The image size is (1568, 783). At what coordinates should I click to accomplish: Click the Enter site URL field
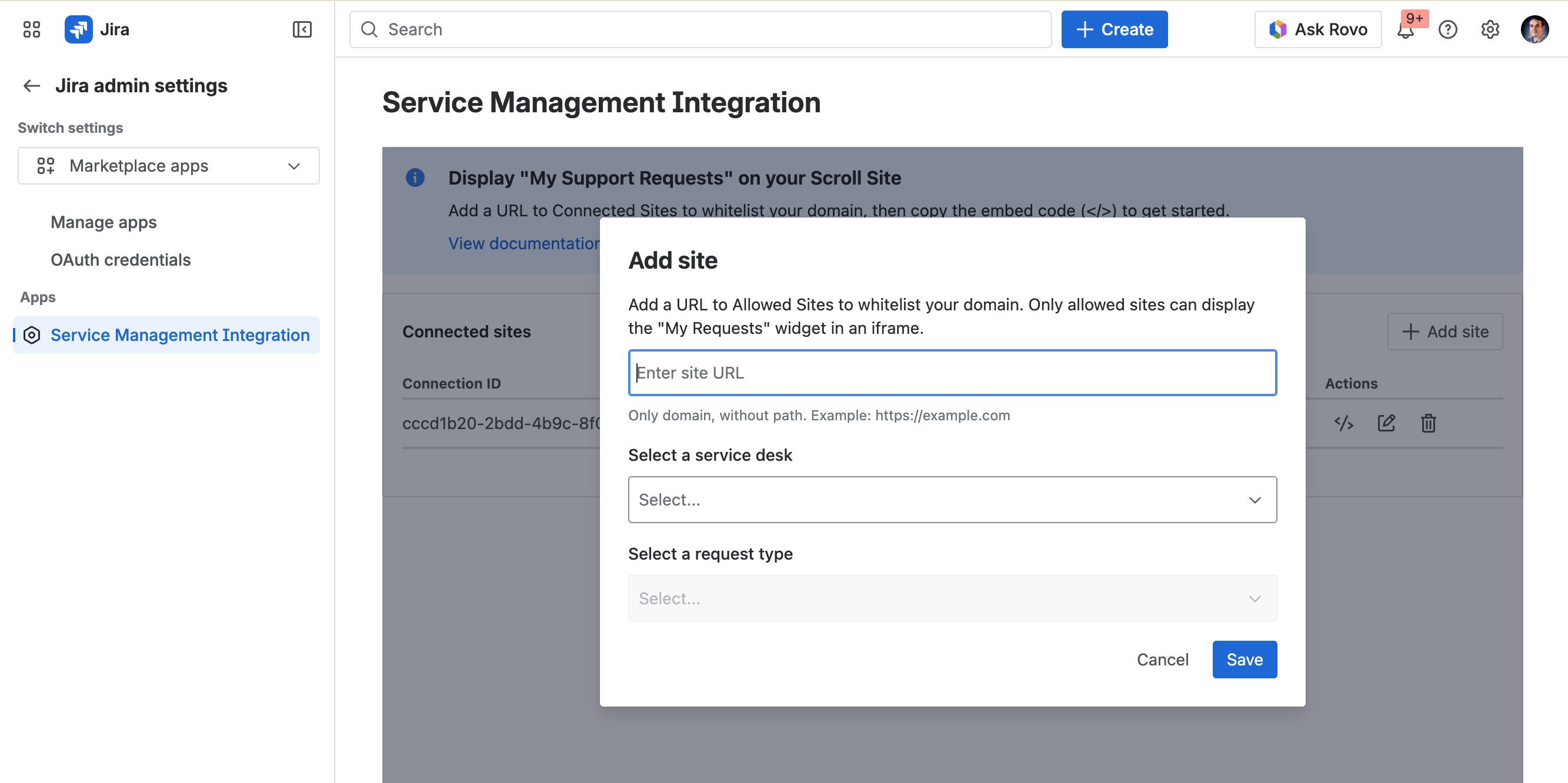pos(952,372)
